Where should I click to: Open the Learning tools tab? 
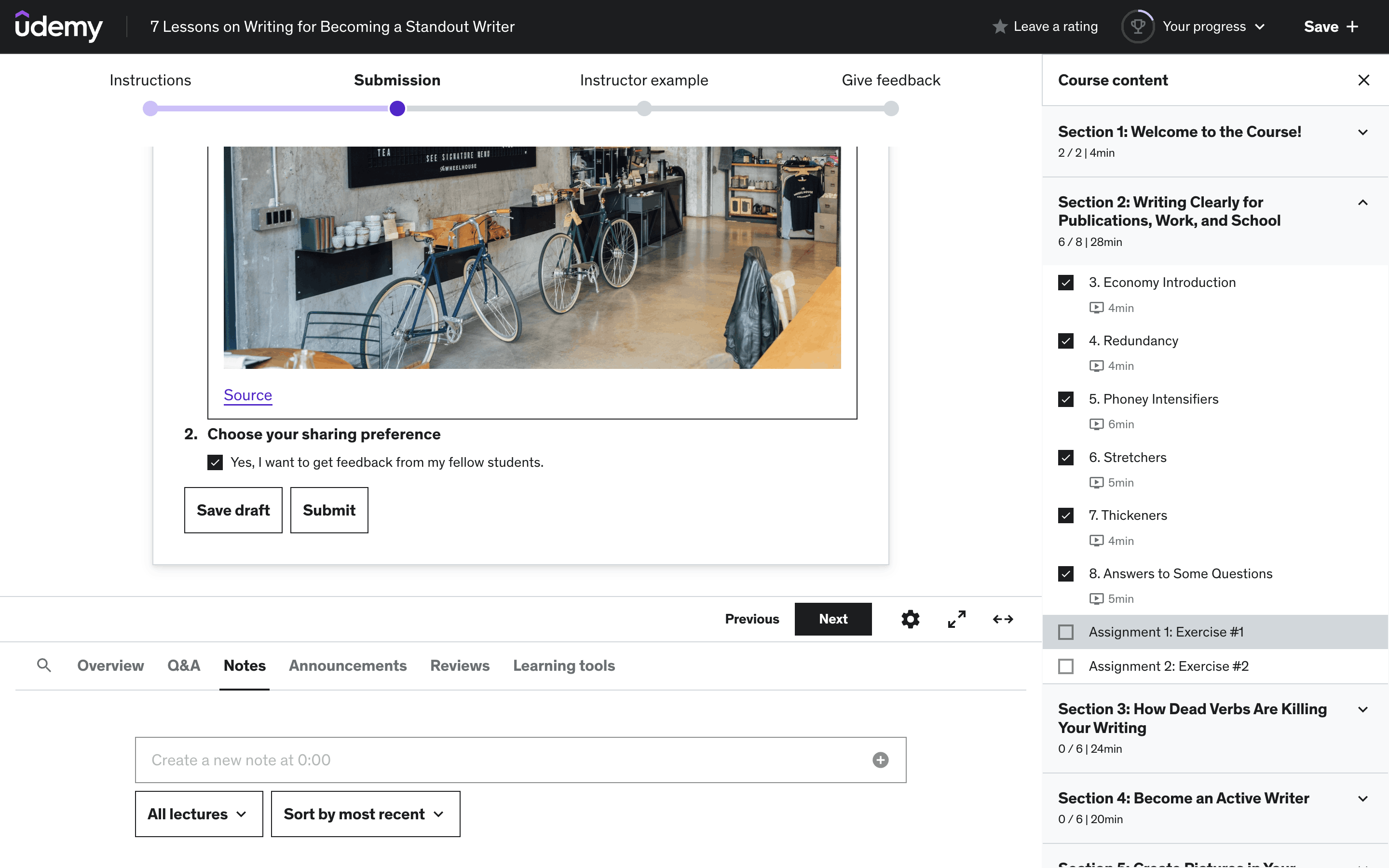564,665
